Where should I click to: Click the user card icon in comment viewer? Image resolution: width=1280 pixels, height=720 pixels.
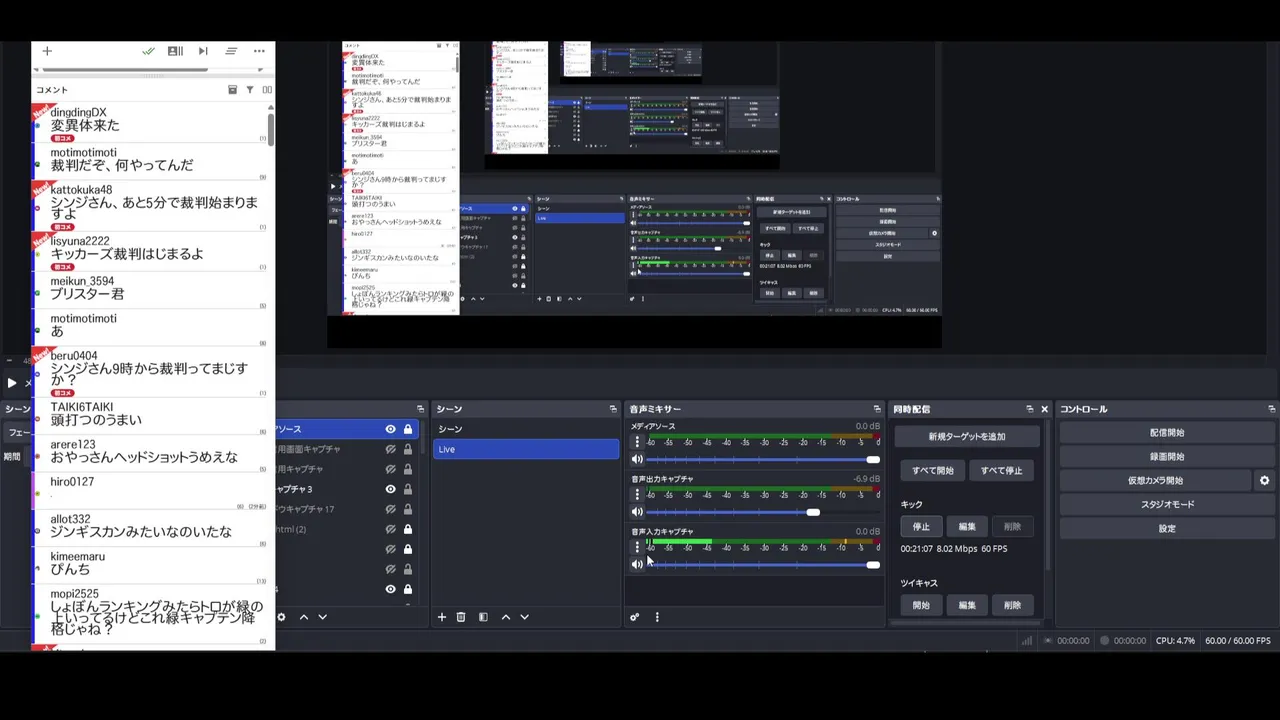tap(175, 51)
